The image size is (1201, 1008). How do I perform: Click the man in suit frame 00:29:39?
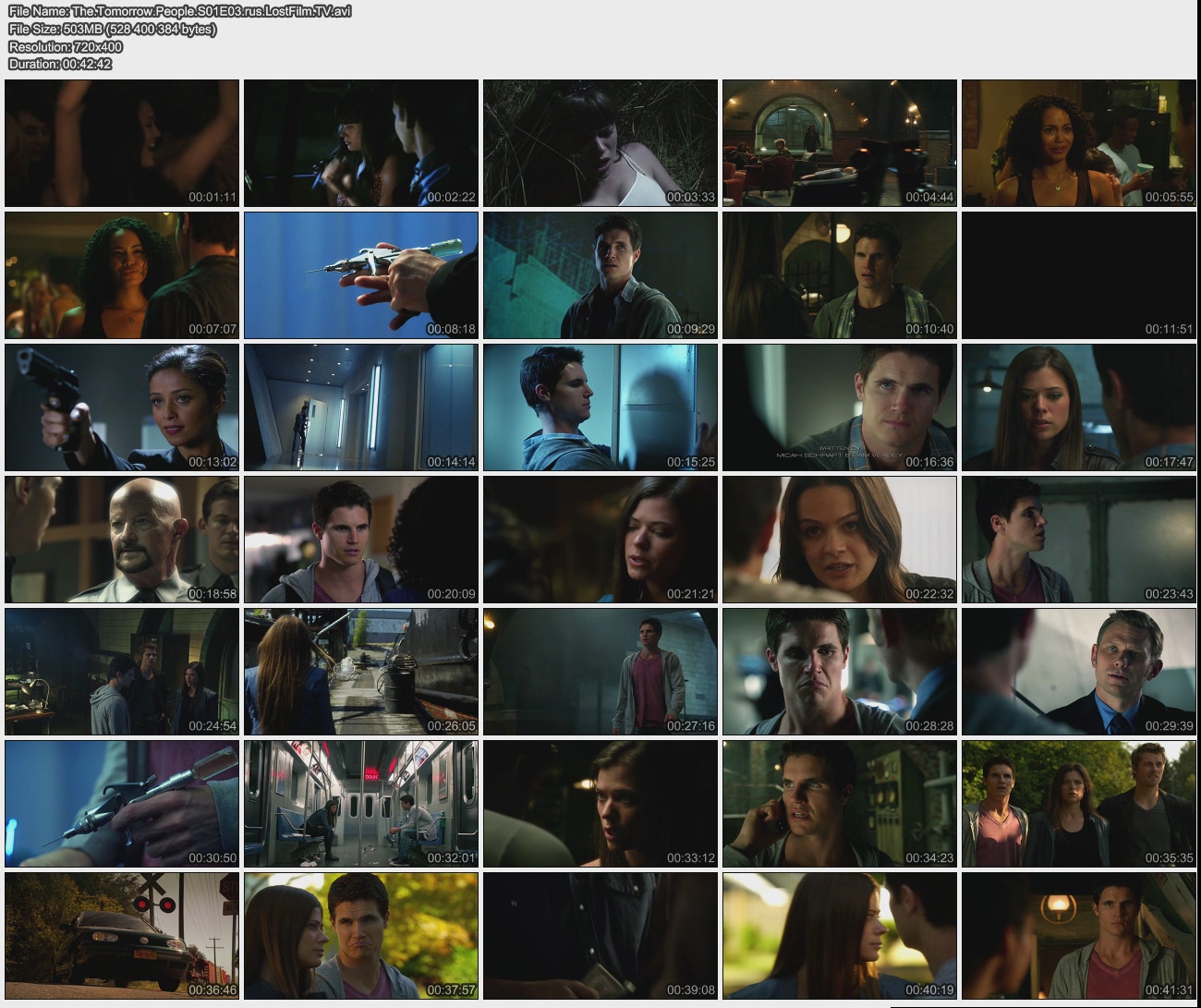[x=1078, y=672]
